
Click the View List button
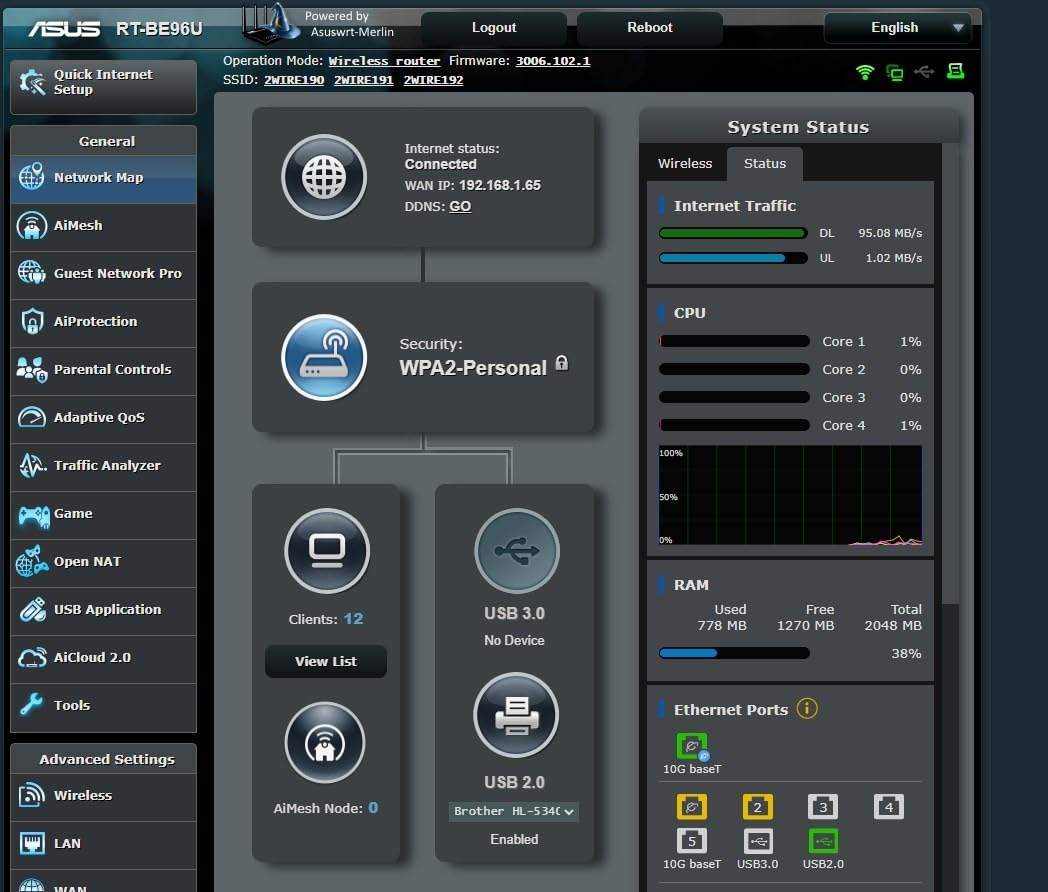point(325,661)
